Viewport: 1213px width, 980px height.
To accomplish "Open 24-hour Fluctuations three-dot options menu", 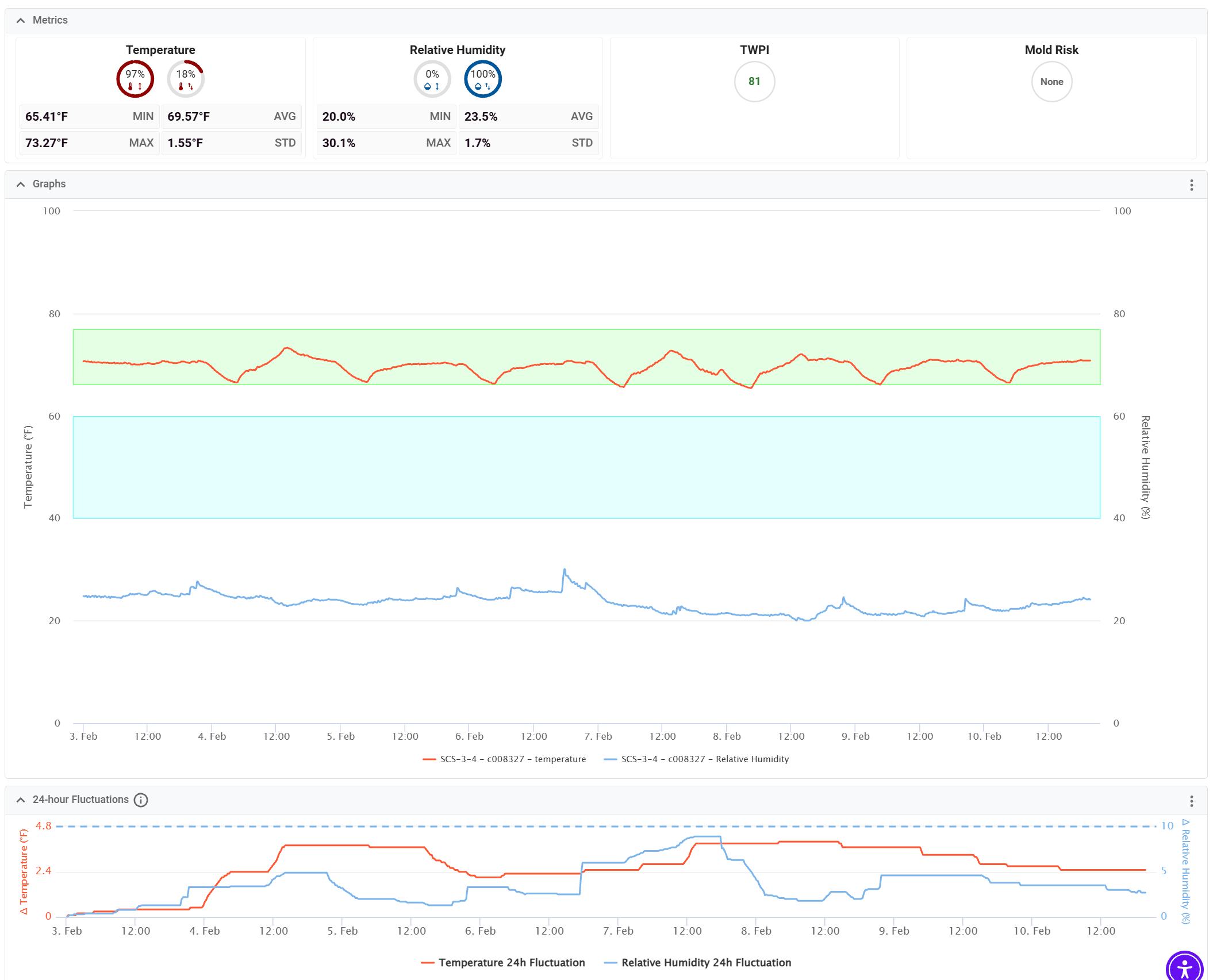I will click(x=1192, y=801).
